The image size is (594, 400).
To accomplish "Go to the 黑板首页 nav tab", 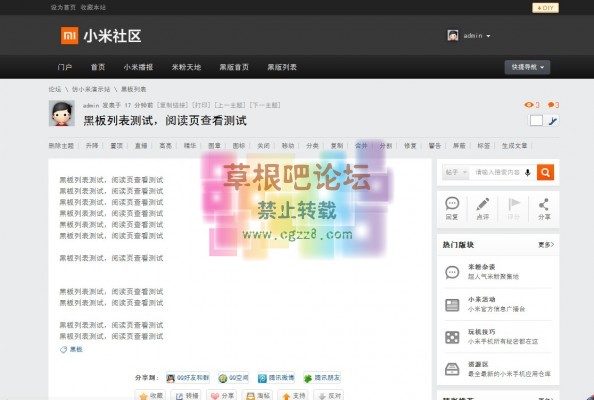I will tap(234, 67).
